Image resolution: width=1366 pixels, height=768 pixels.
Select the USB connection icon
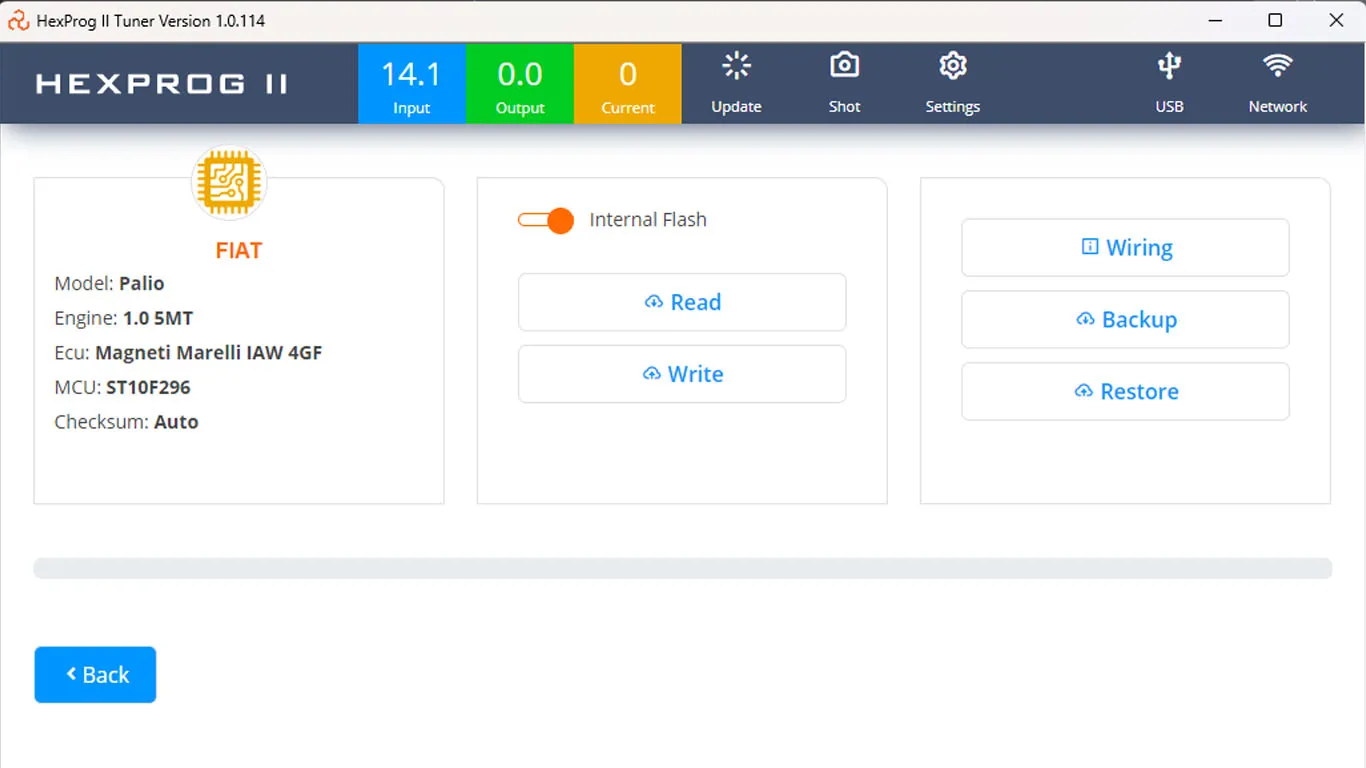[x=1169, y=67]
